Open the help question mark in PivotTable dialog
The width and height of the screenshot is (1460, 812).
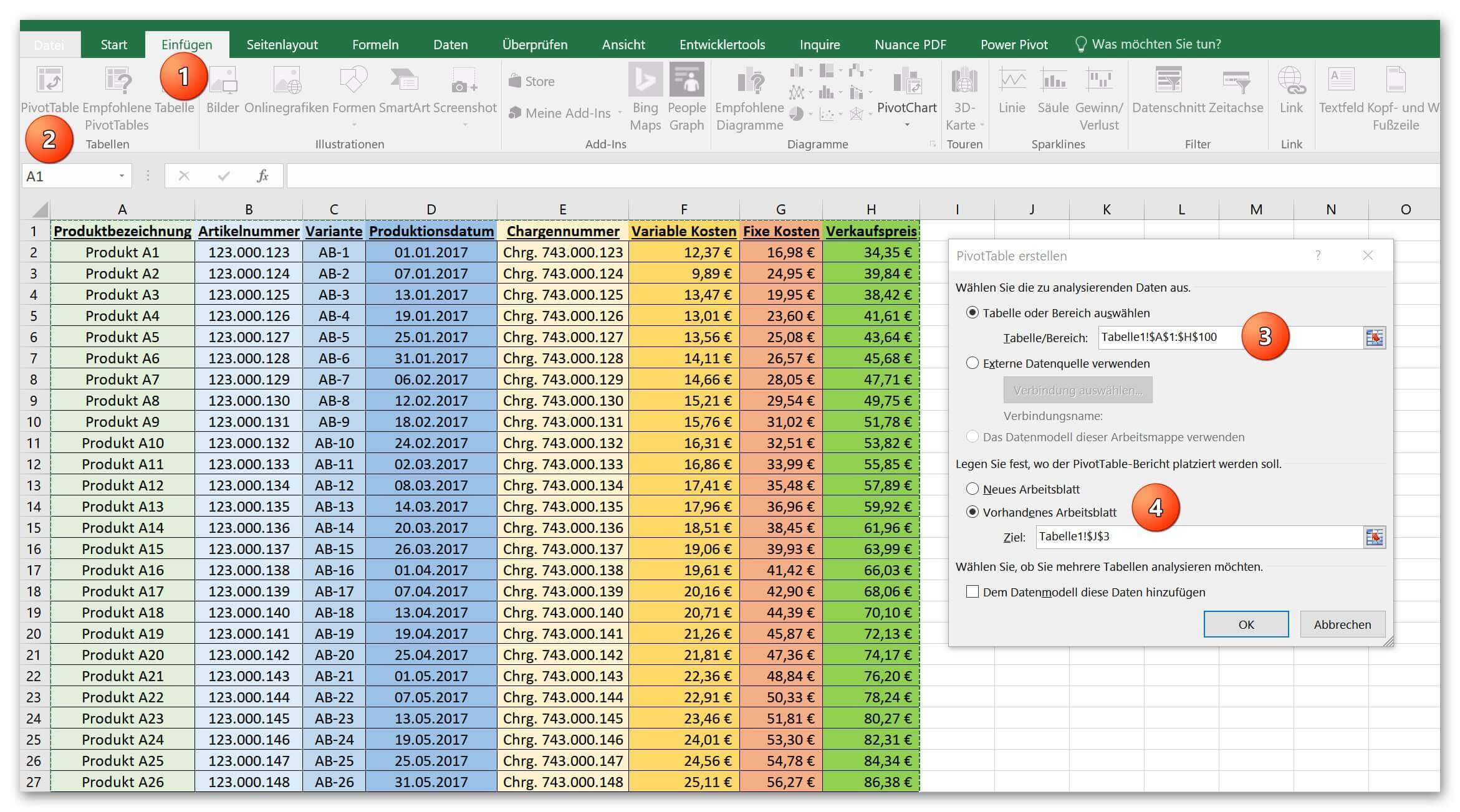coord(1317,256)
